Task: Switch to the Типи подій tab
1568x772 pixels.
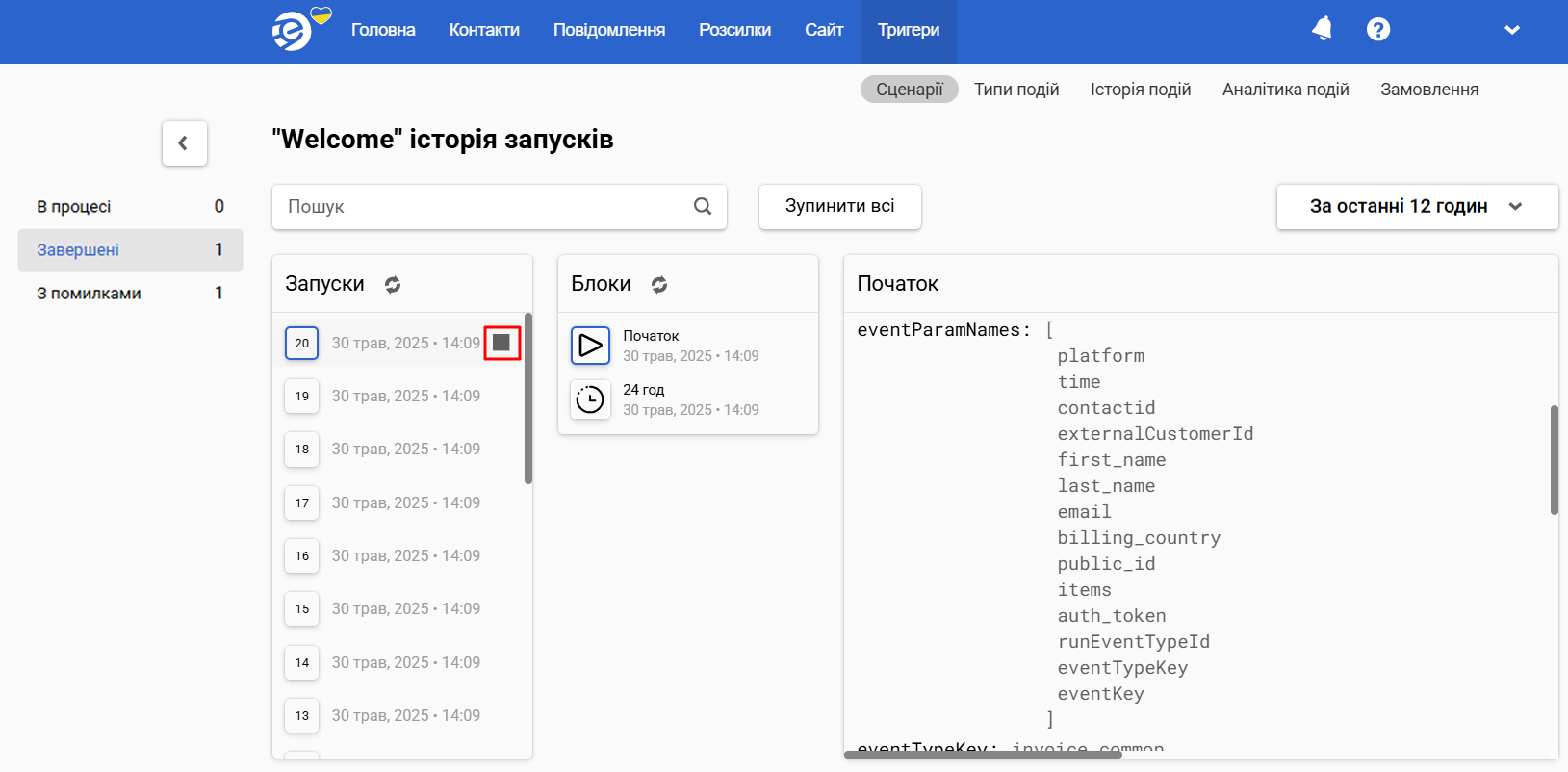Action: pyautogui.click(x=1016, y=90)
